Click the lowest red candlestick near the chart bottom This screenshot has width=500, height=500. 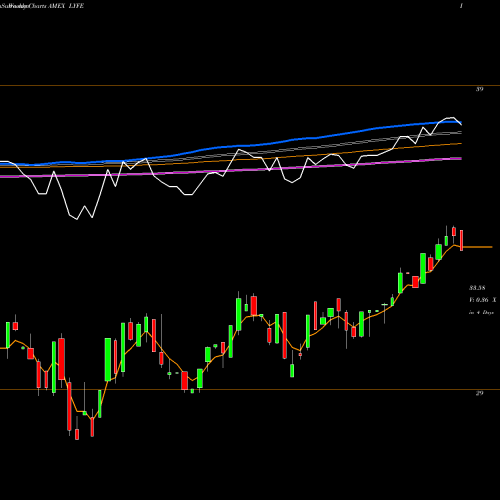coord(77,434)
